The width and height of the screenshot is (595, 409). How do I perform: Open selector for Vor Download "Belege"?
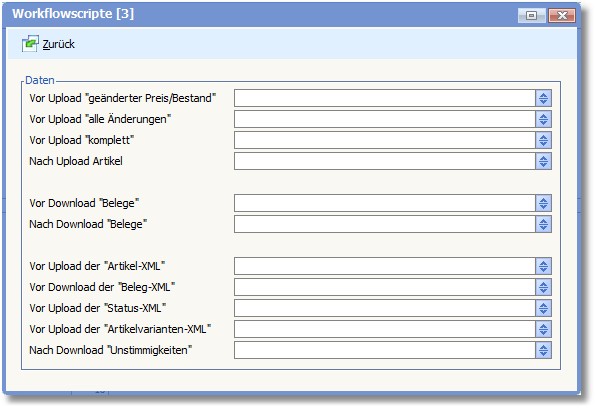(543, 203)
